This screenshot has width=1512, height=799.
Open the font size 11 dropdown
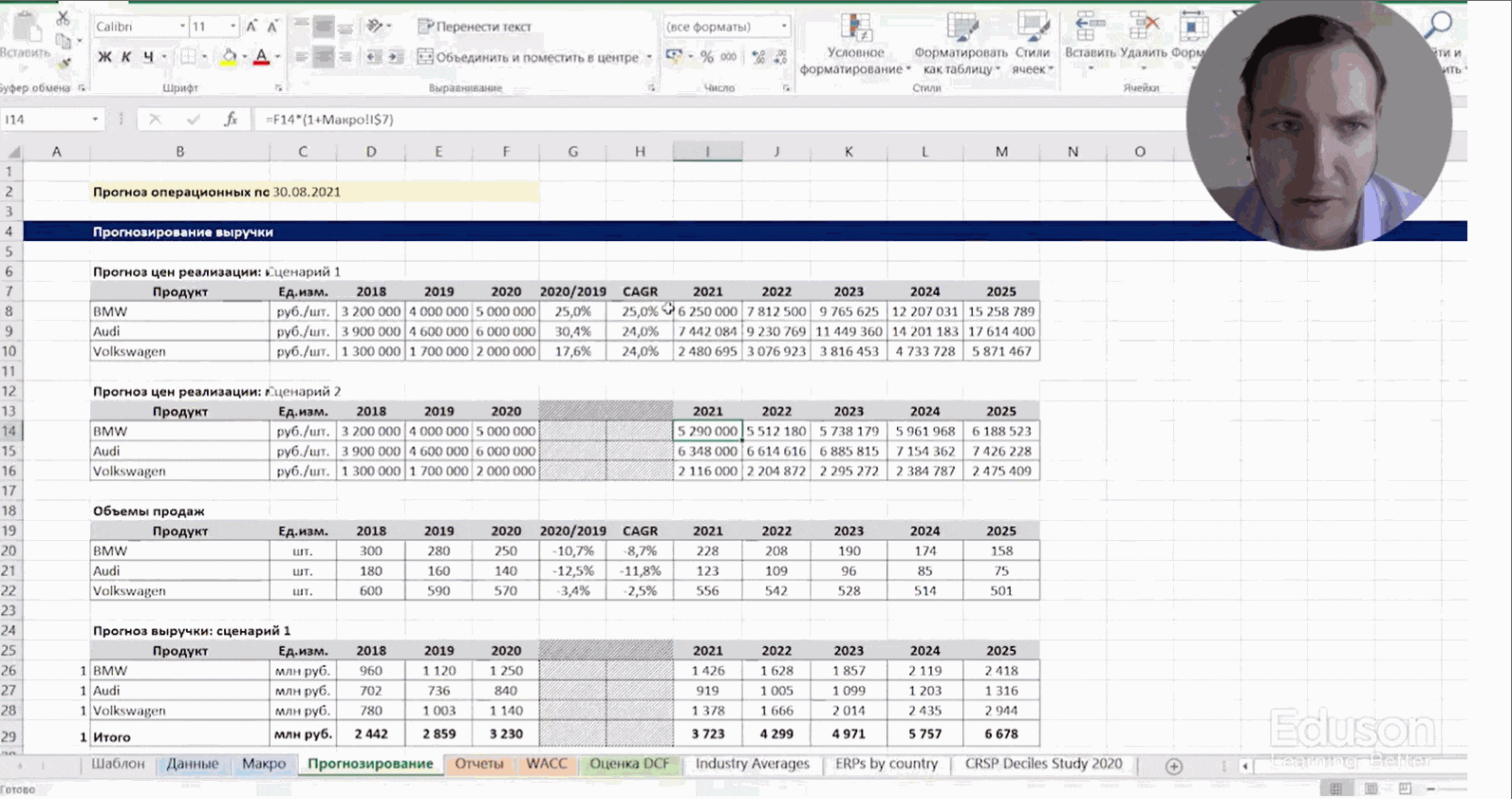[233, 27]
